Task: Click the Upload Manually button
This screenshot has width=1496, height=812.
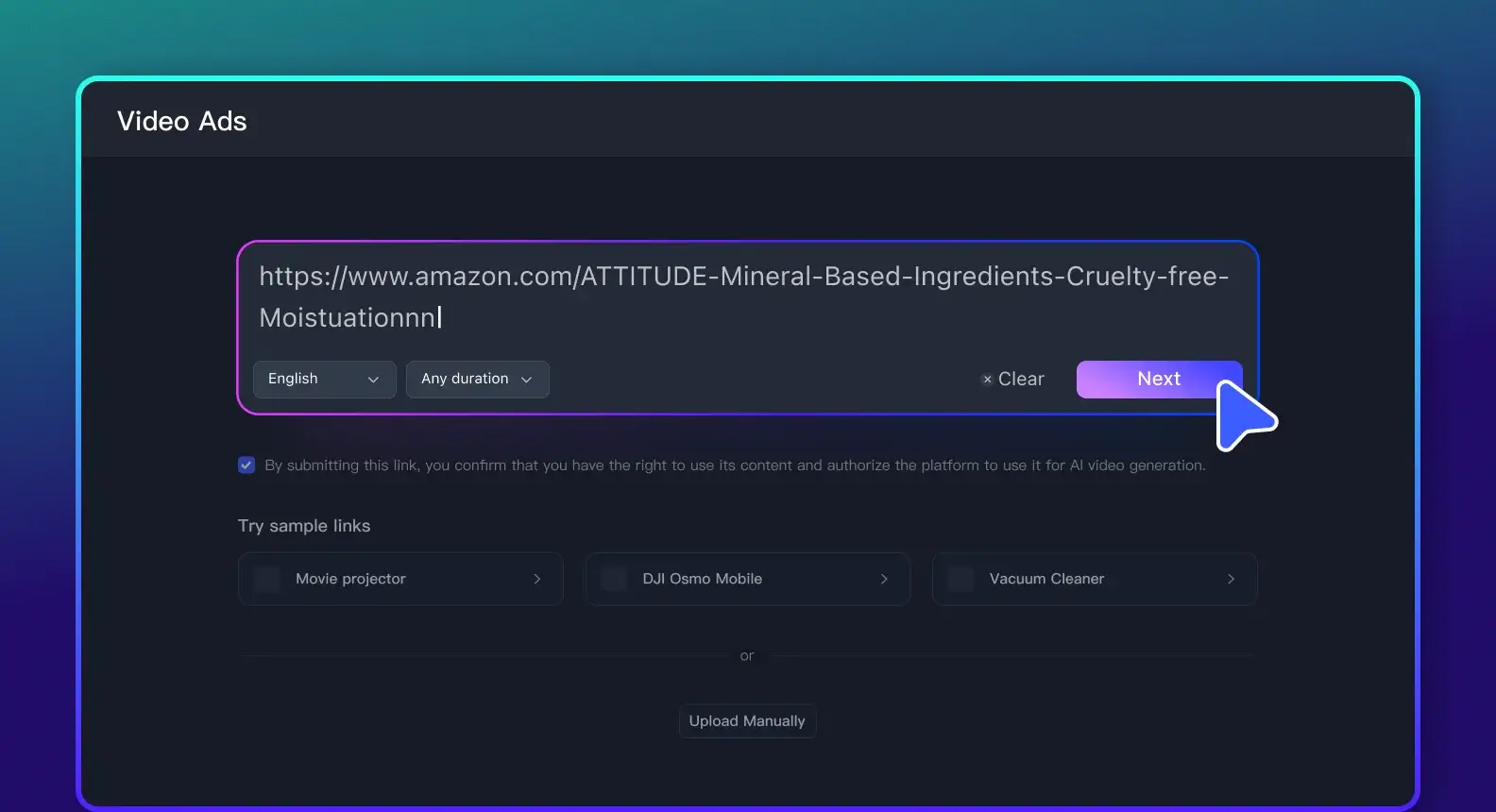Action: (747, 721)
